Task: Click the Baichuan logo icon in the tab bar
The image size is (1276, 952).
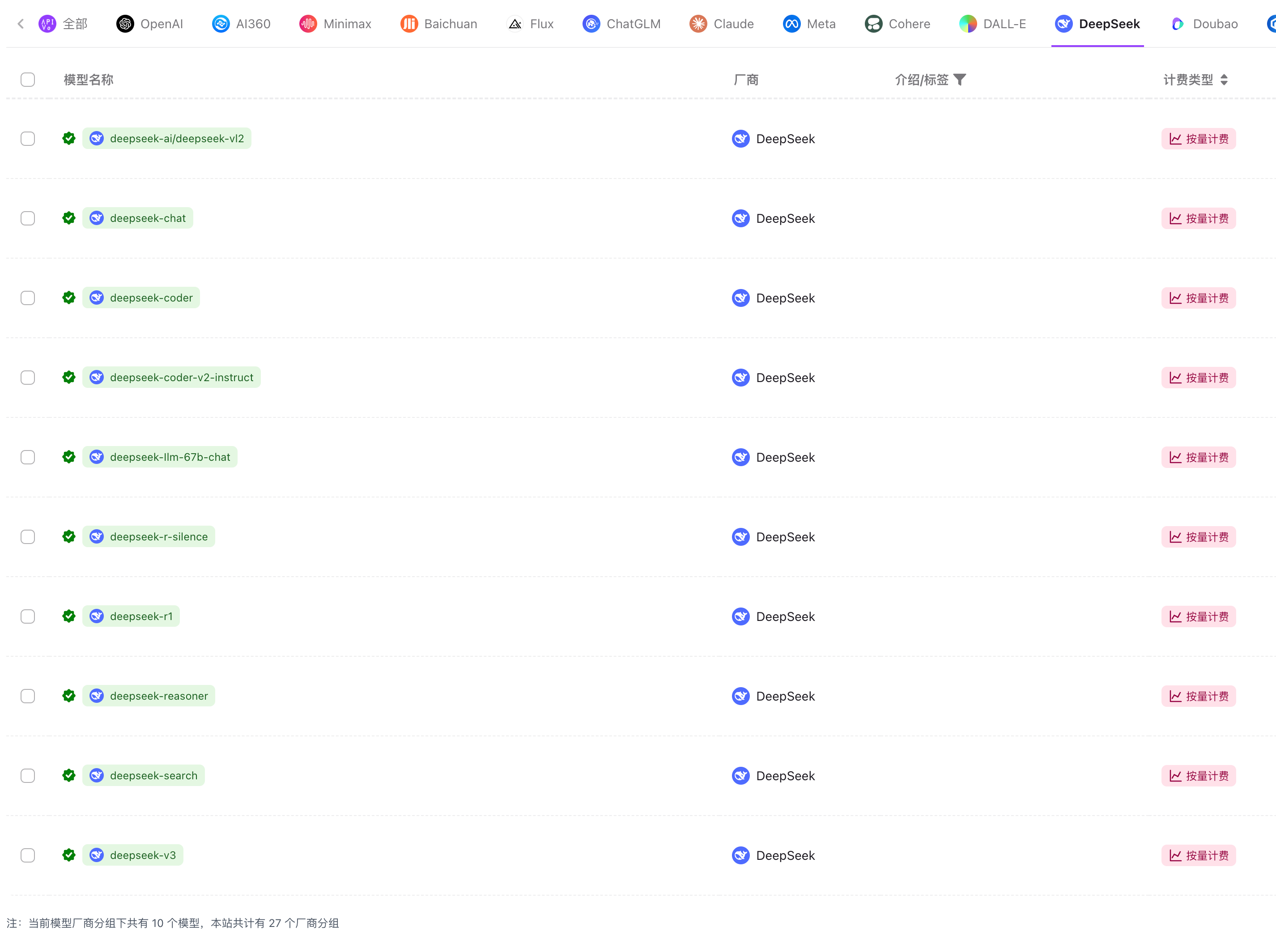Action: click(x=408, y=24)
